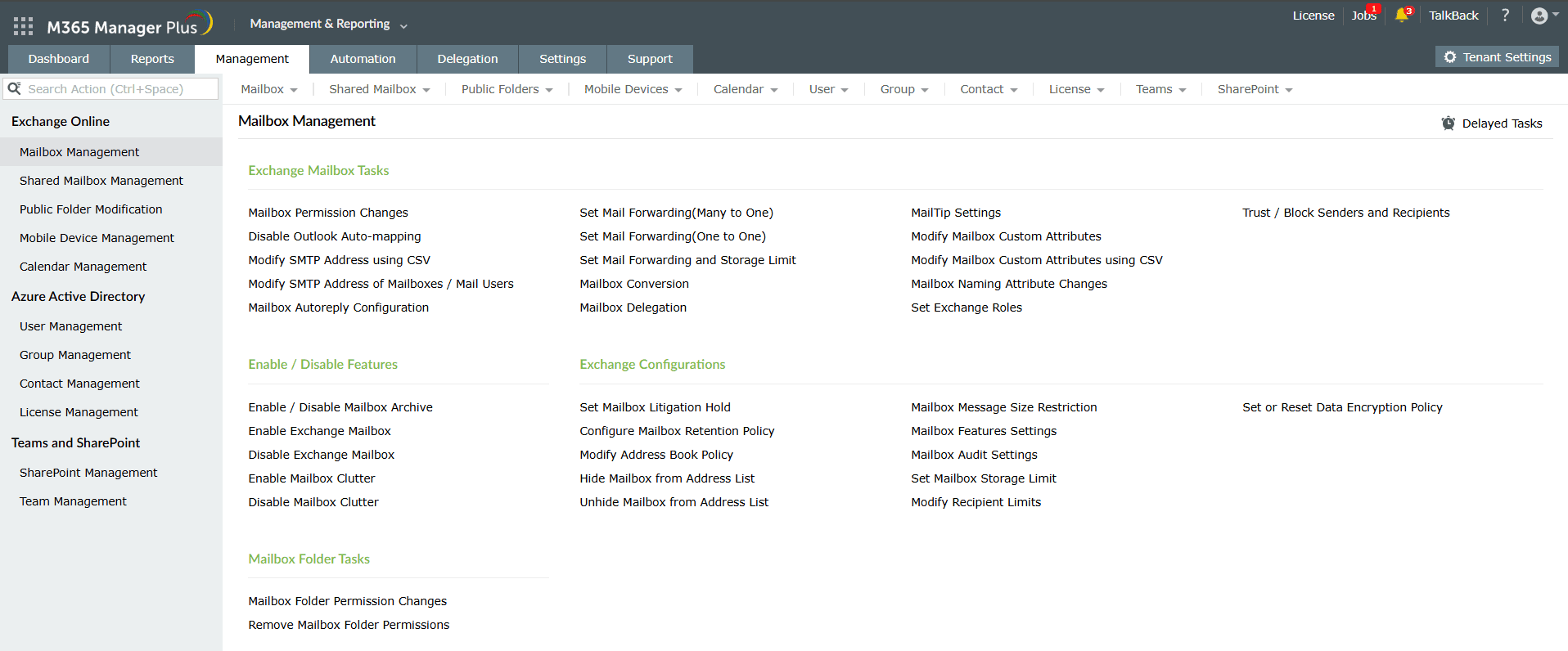Open the Shared Mailbox dropdown
The height and width of the screenshot is (651, 1568).
tap(379, 89)
